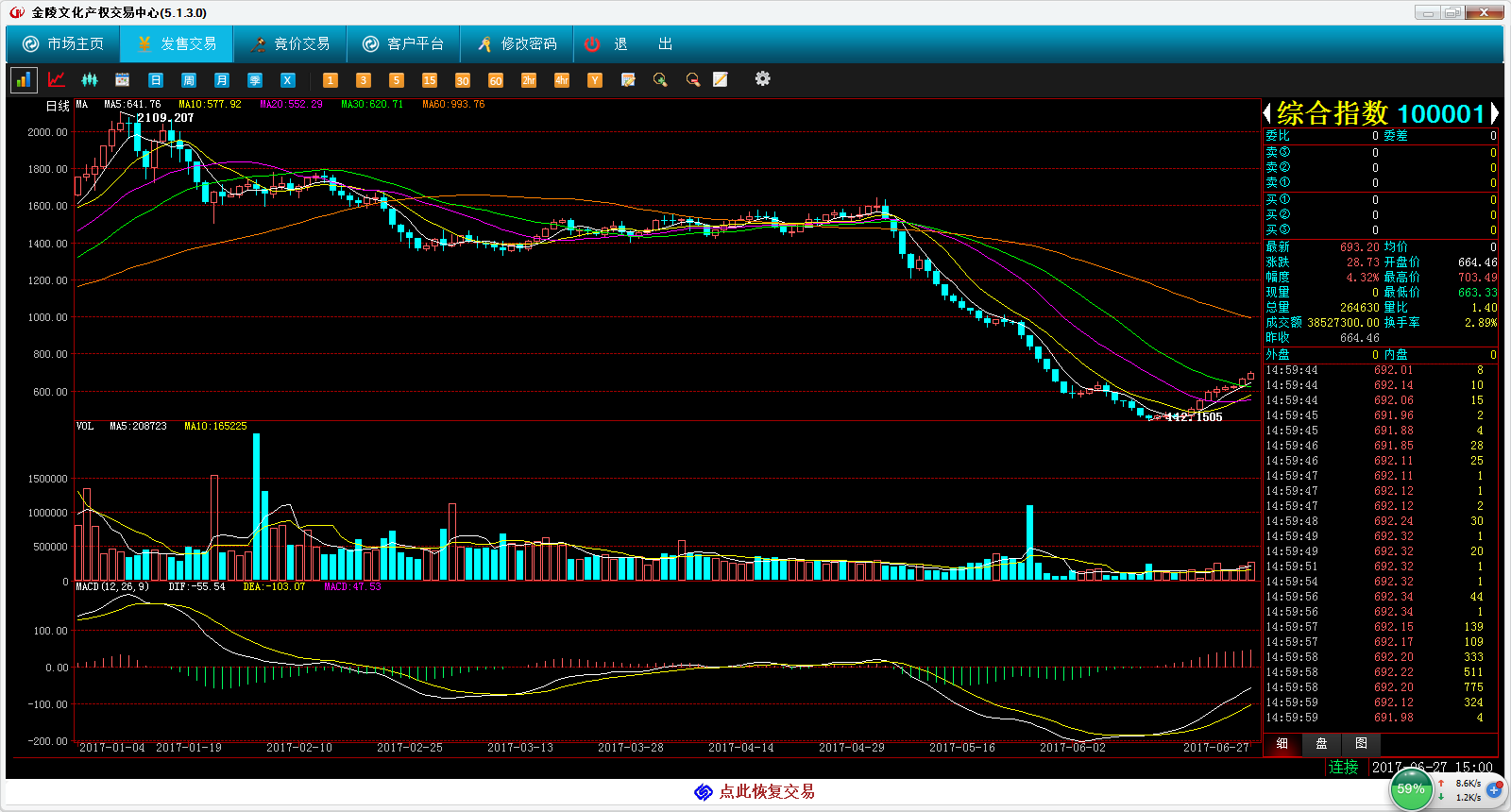The width and height of the screenshot is (1511, 812).
Task: Select the 5-minute chart icon
Action: [x=397, y=80]
